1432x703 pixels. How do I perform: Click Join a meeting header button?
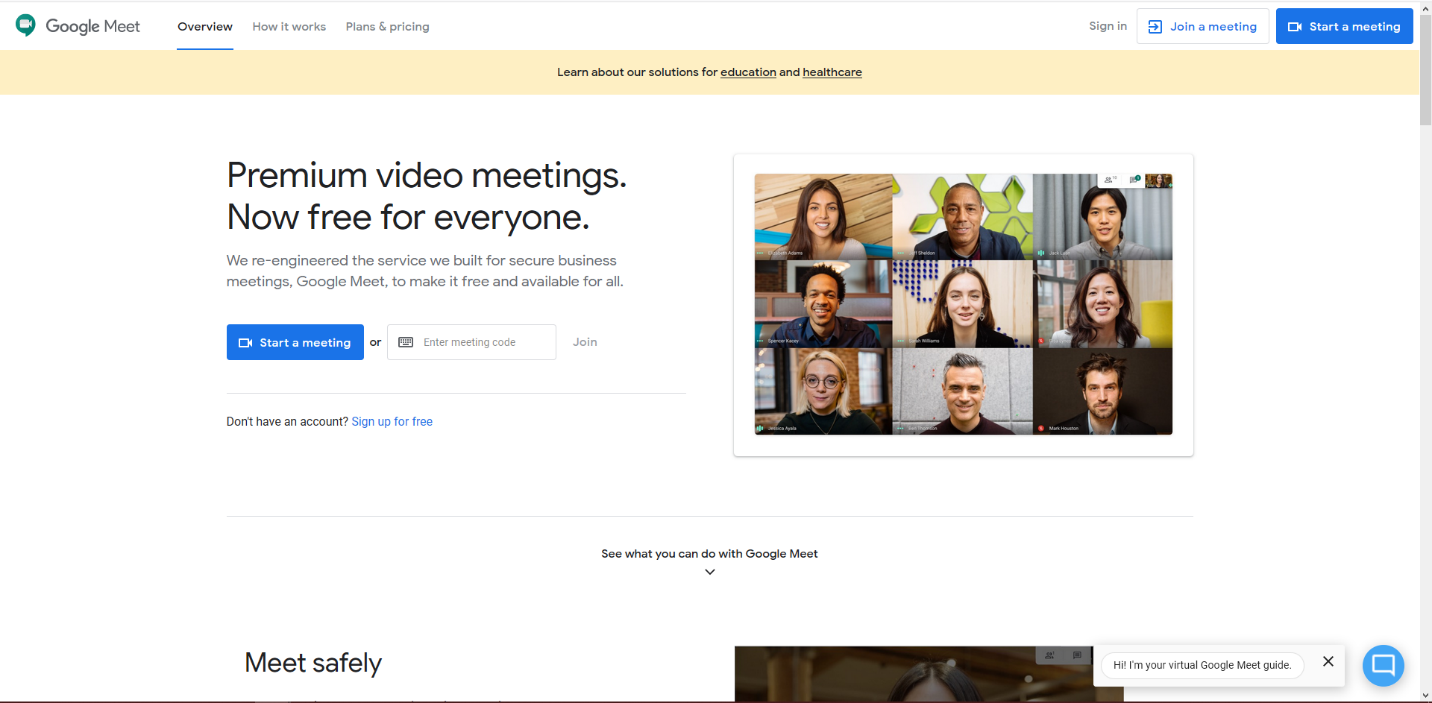[x=1202, y=26]
